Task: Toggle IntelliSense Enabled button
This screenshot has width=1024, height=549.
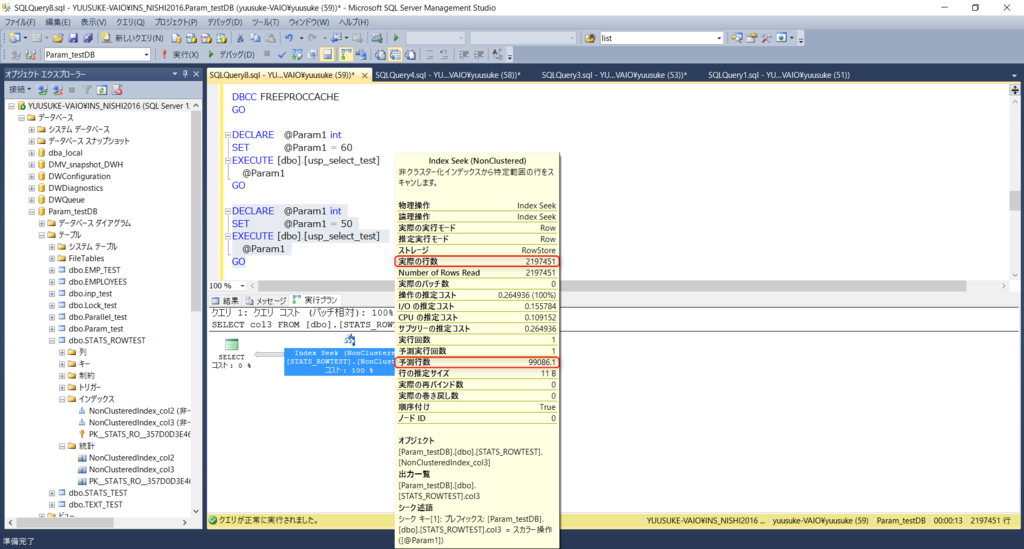Action: 328,55
